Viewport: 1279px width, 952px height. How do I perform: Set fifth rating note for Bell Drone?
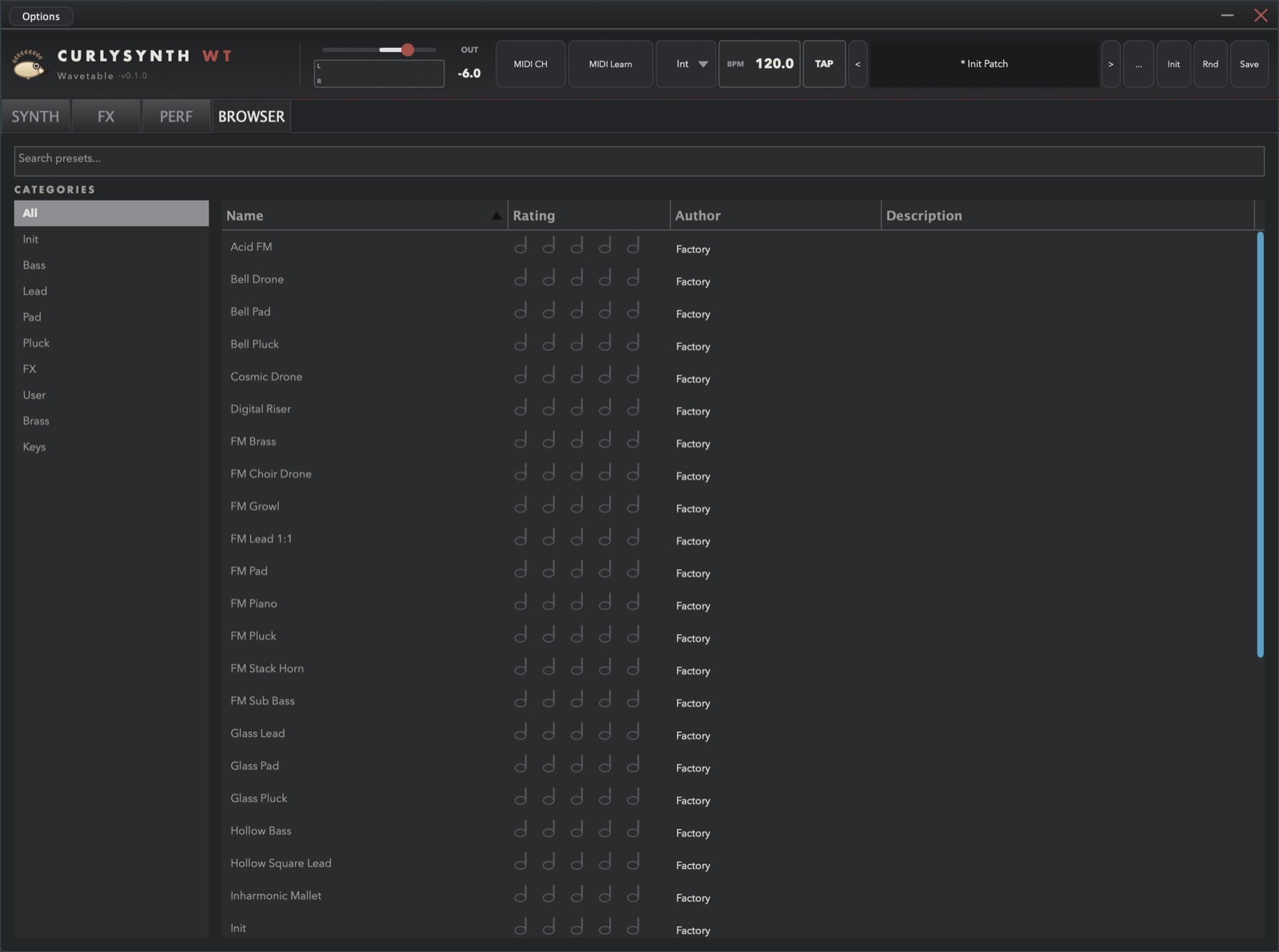[x=633, y=278]
